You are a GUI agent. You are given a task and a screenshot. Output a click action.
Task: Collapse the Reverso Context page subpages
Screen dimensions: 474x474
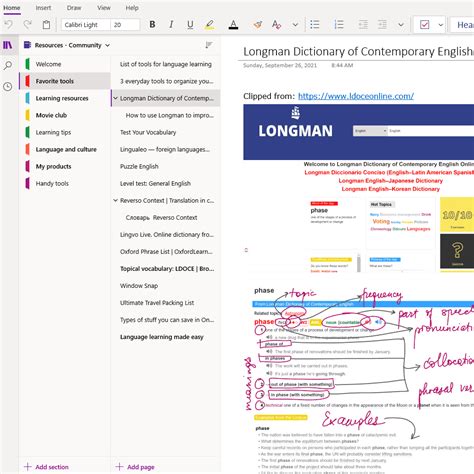[x=115, y=200]
